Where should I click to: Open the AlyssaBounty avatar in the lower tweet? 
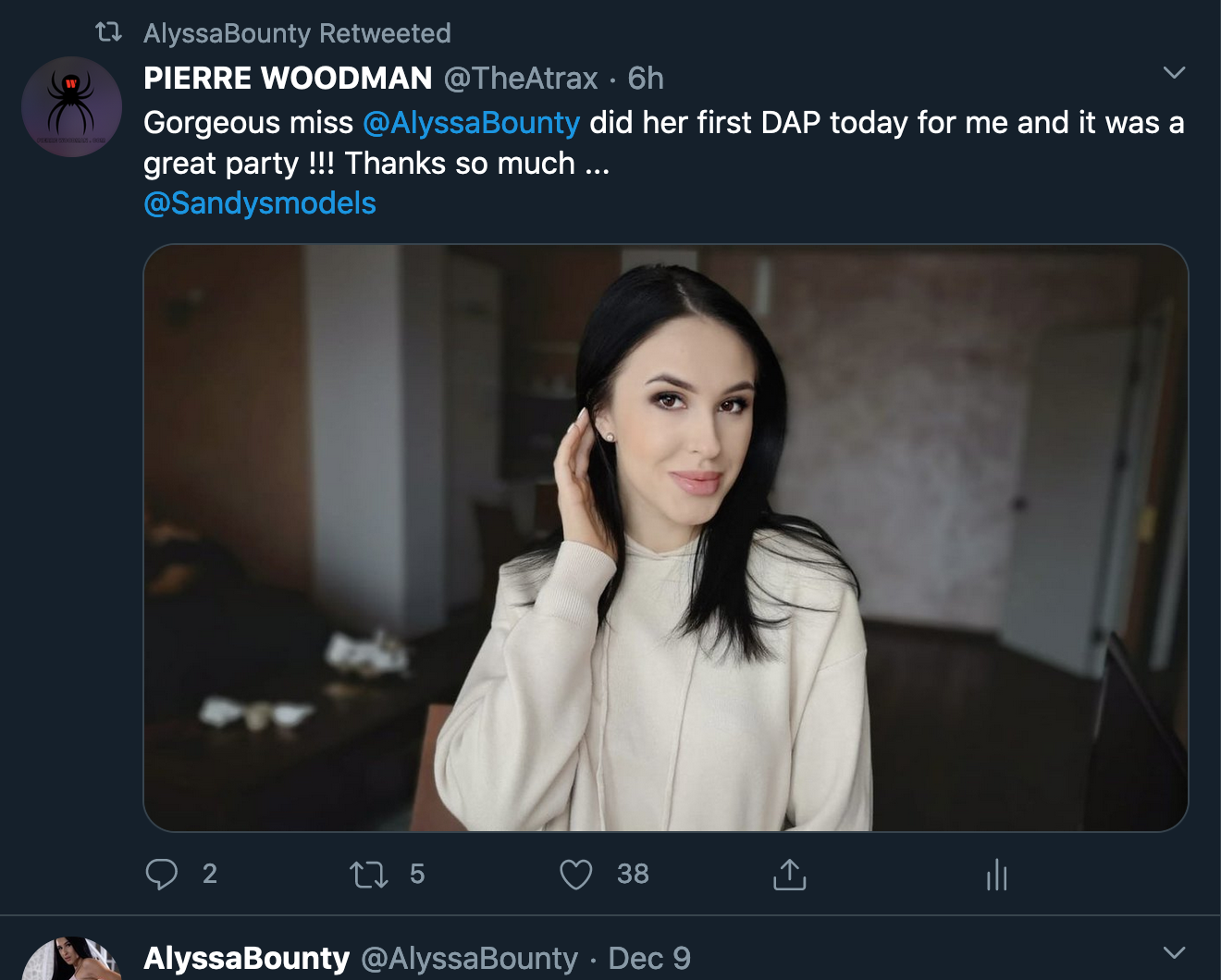point(71,962)
